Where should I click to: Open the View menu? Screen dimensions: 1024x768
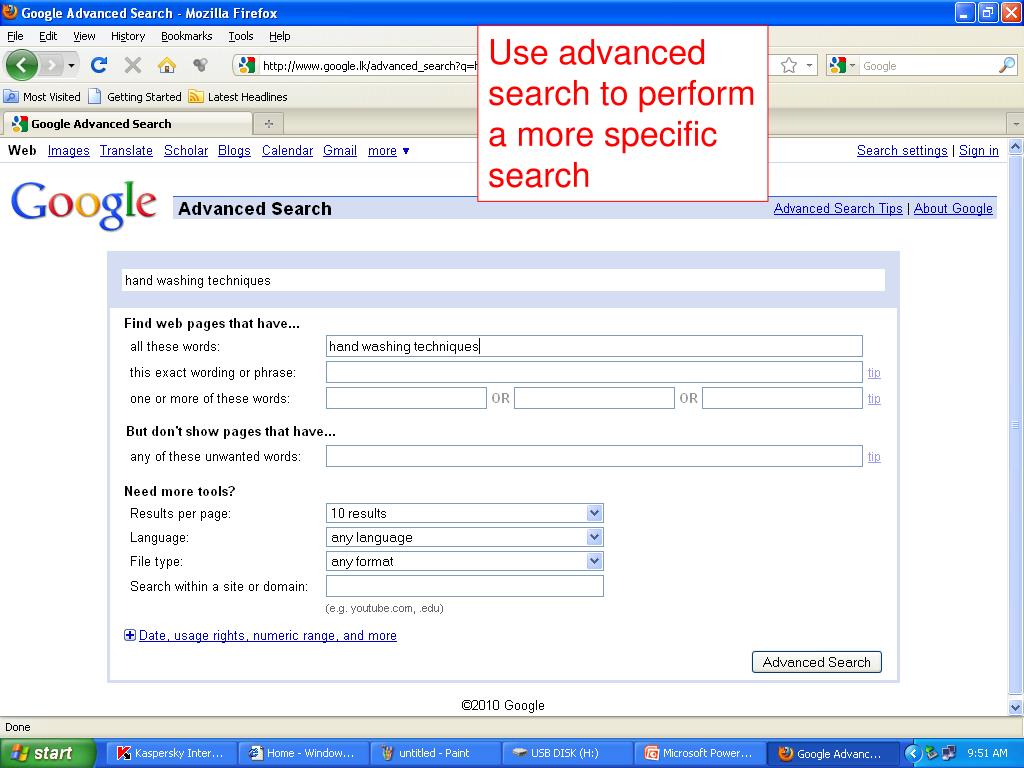click(x=84, y=36)
